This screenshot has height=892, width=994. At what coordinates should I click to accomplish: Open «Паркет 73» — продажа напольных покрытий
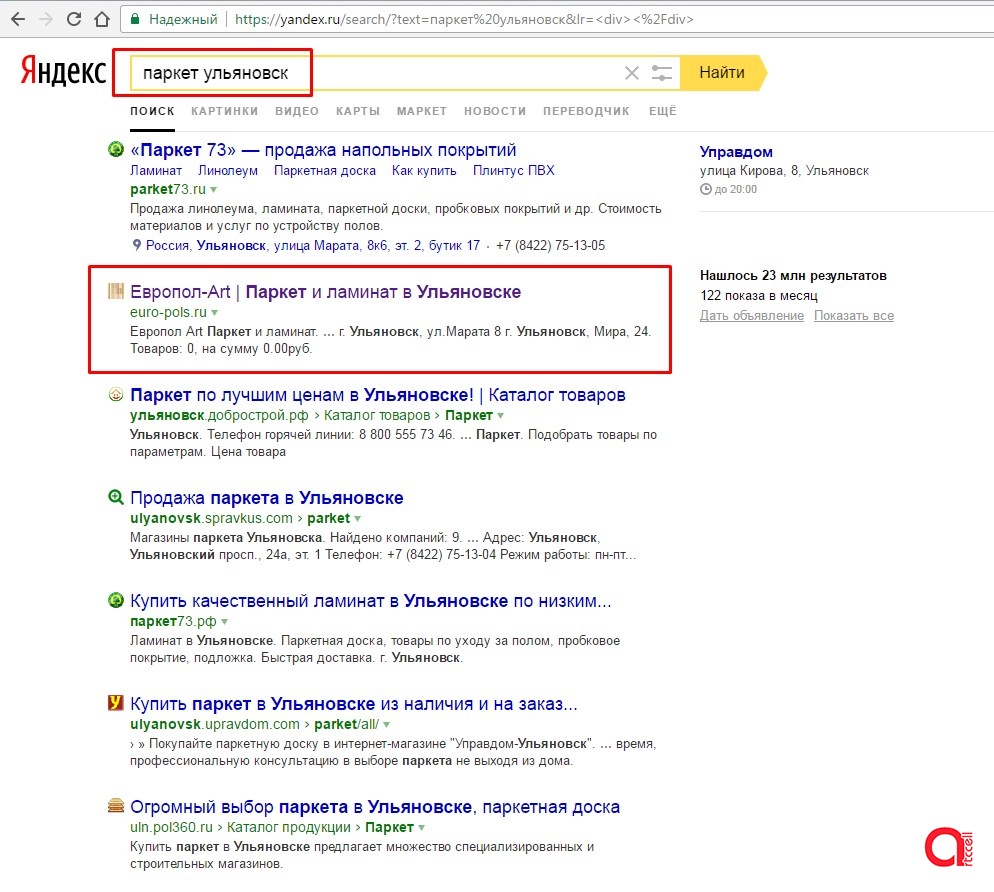[x=323, y=150]
